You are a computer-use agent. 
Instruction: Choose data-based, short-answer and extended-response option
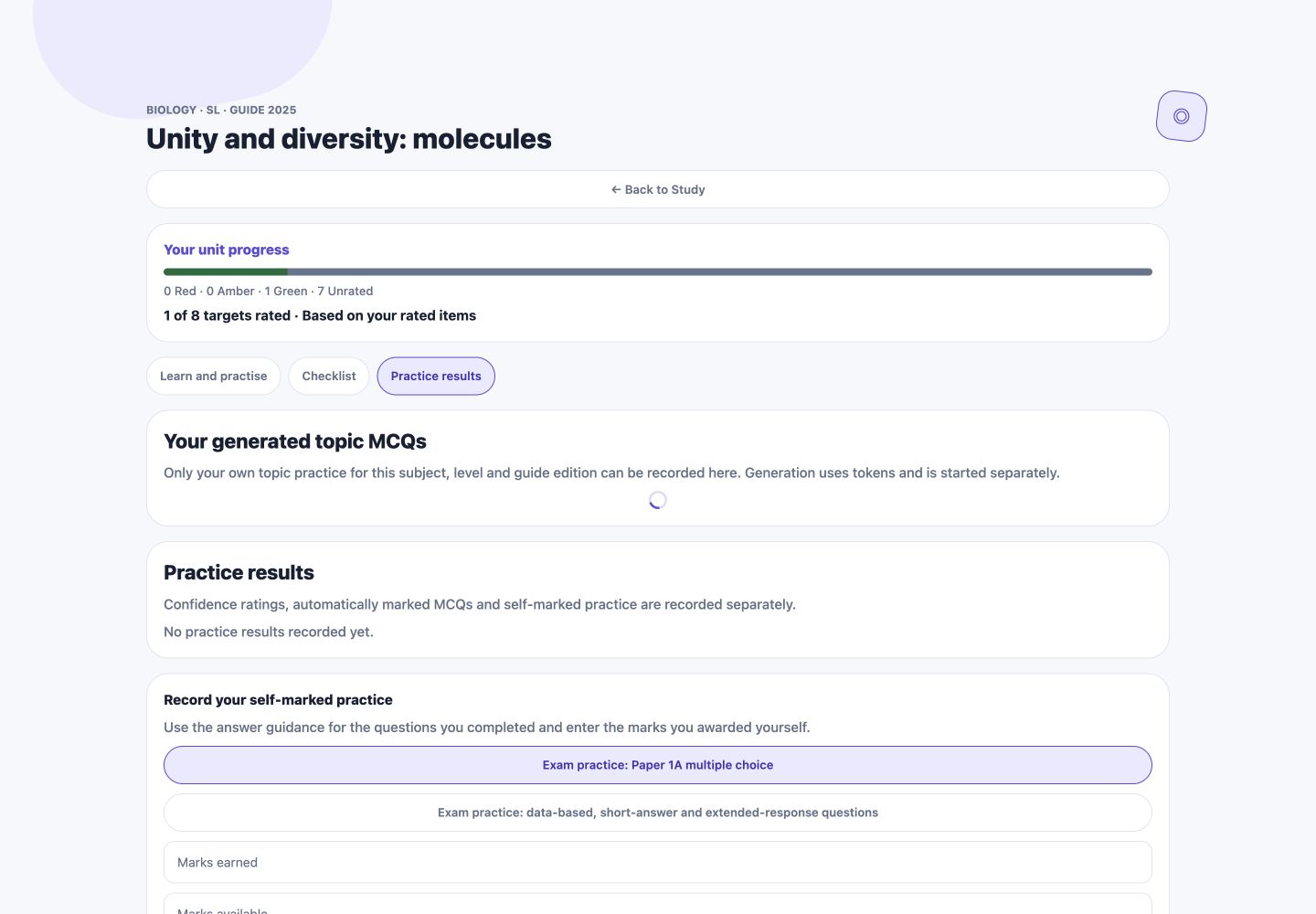click(x=658, y=813)
